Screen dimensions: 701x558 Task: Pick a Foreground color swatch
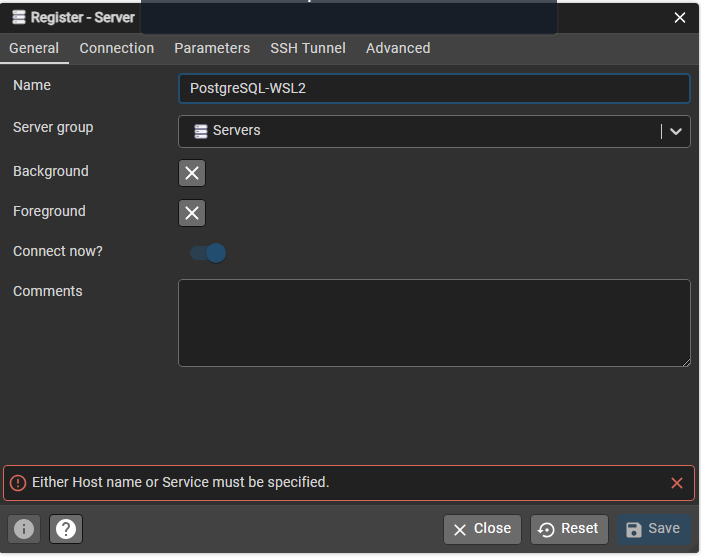point(192,213)
